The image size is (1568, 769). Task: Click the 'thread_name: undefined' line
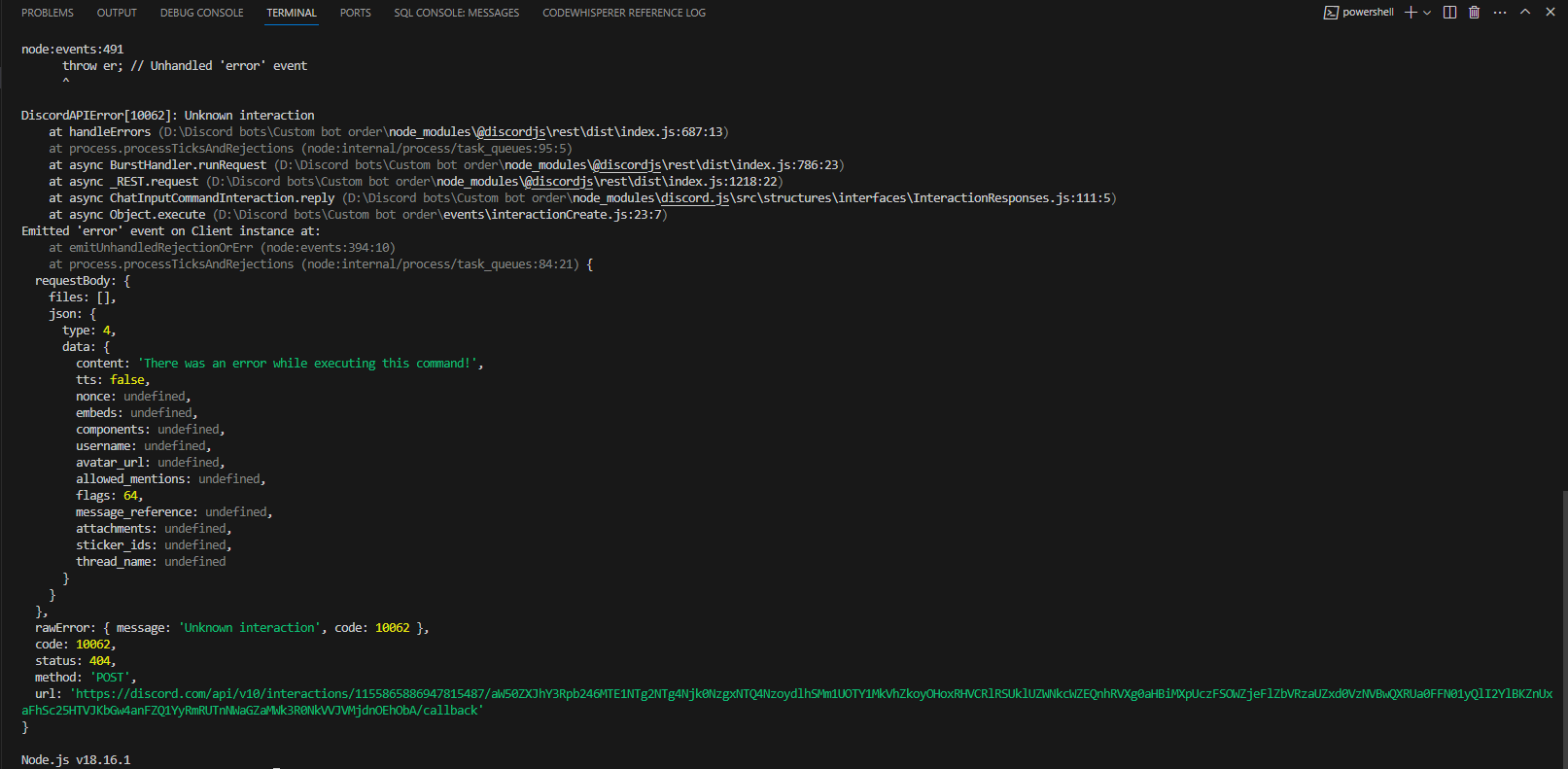tap(151, 562)
